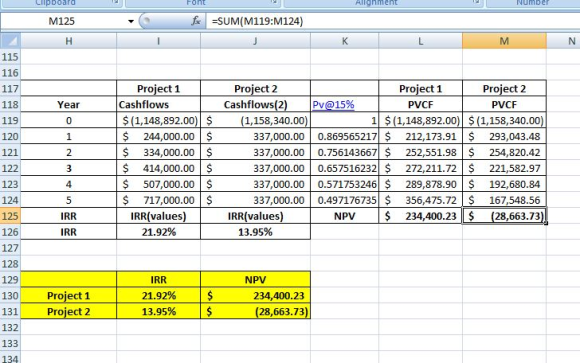Select Project 1 cashflow $414,000.00

(x=158, y=168)
